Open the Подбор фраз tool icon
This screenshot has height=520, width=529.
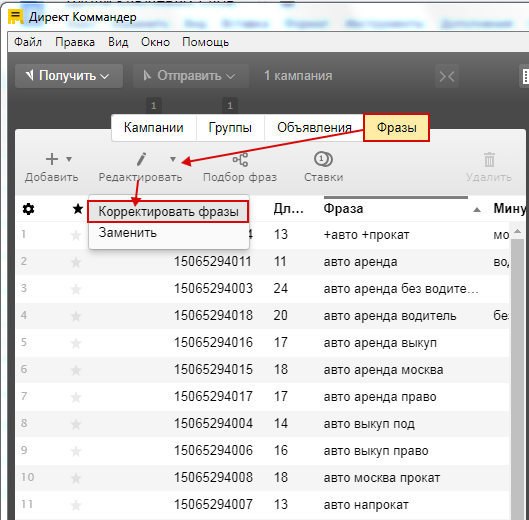pos(241,159)
